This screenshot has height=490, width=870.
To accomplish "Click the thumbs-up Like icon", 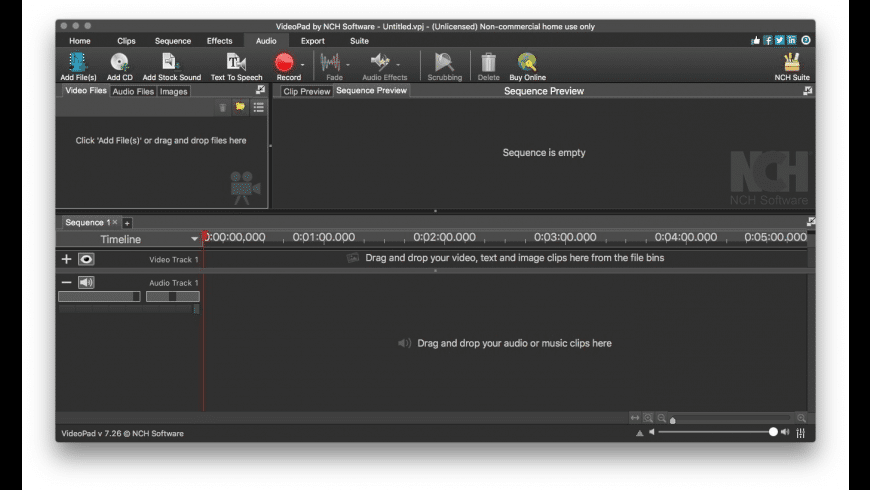I will pos(755,40).
